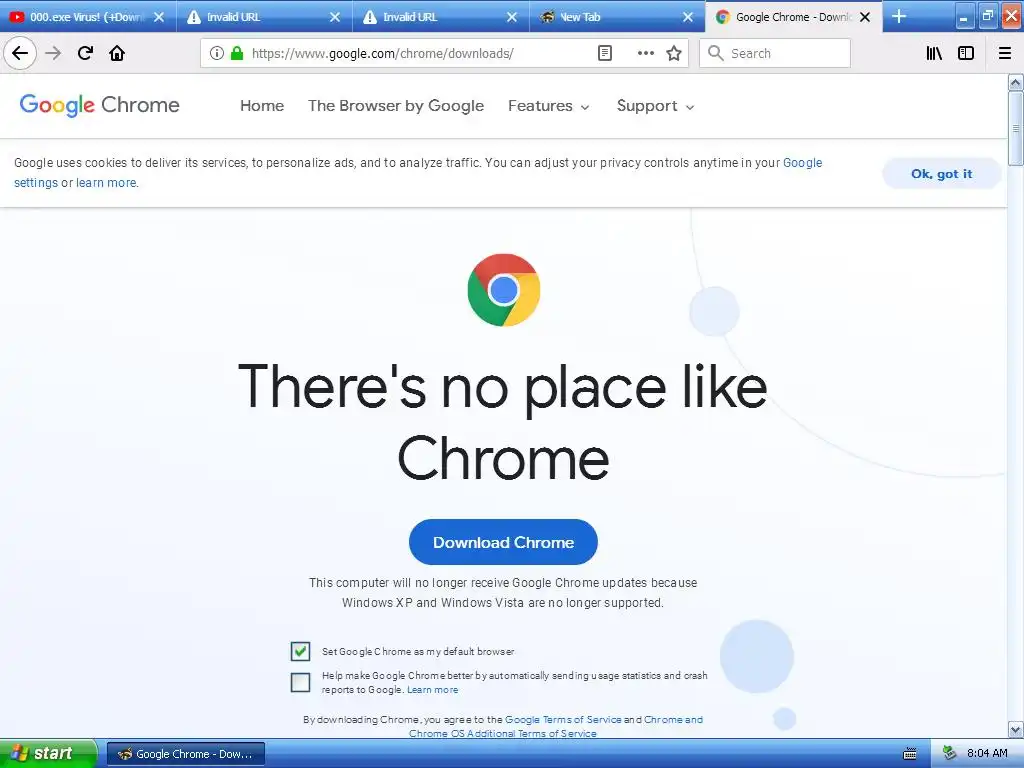Screen dimensions: 1024x768
Task: Uncheck Set Google Chrome as default browser
Action: 300,651
